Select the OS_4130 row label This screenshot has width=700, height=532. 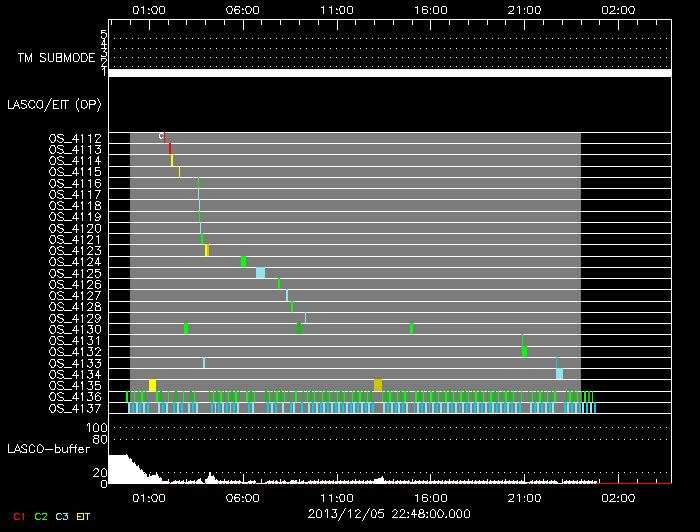[x=75, y=330]
